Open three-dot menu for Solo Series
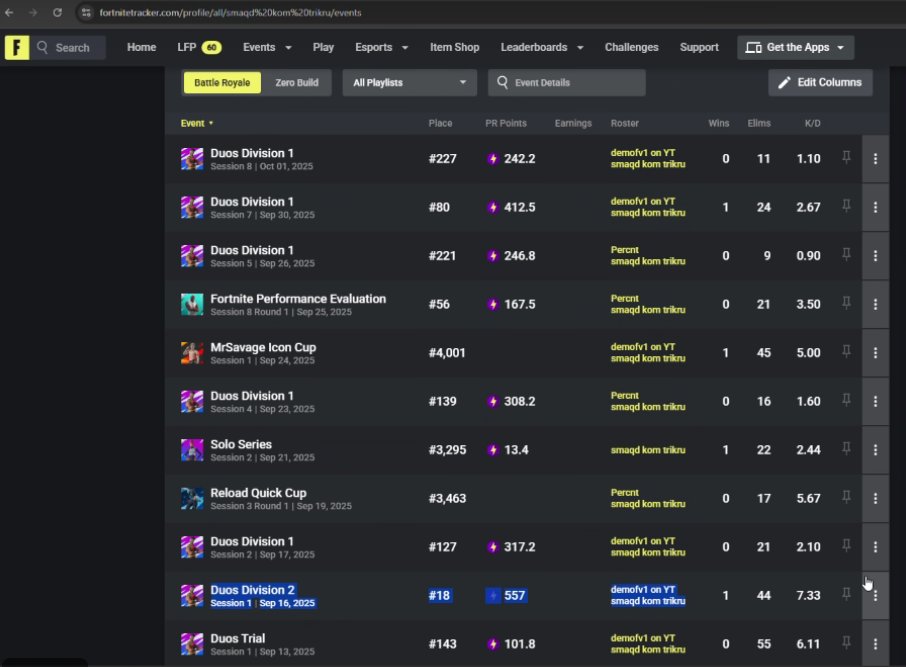This screenshot has height=667, width=906. coord(875,450)
